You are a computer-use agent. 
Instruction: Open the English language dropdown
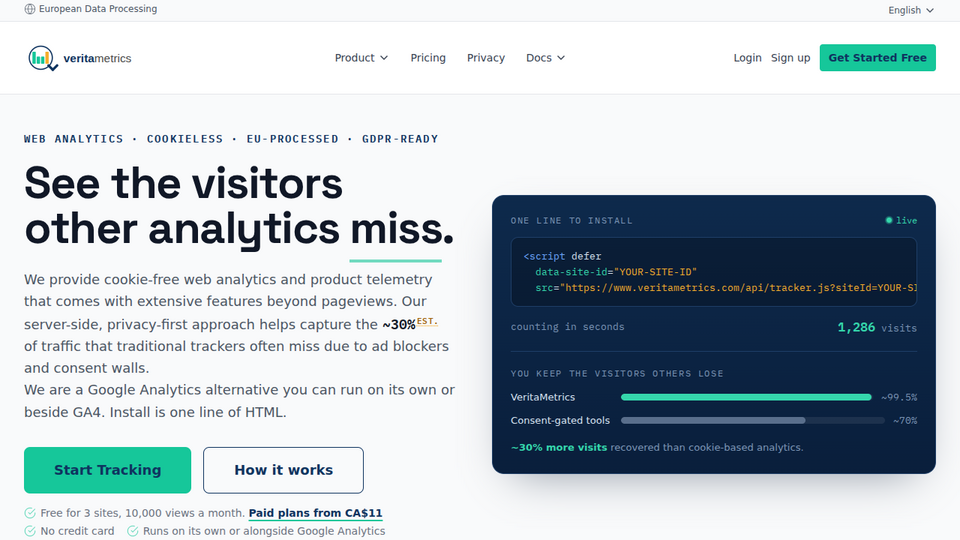pos(910,10)
